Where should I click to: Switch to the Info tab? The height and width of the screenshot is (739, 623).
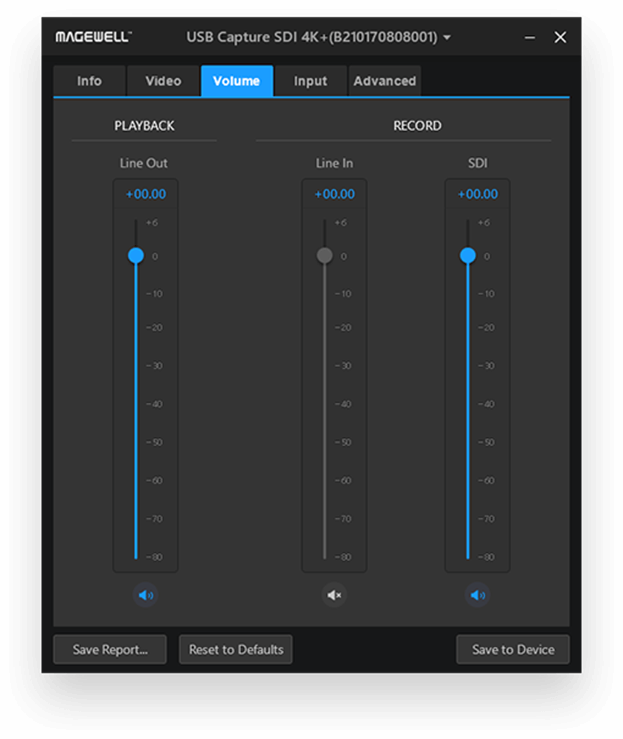point(90,81)
